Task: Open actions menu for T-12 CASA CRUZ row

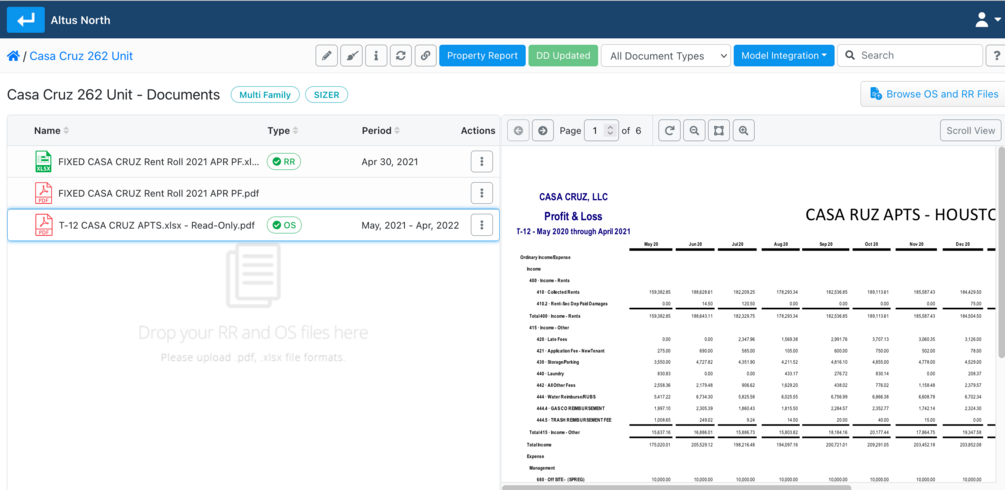Action: pyautogui.click(x=481, y=225)
